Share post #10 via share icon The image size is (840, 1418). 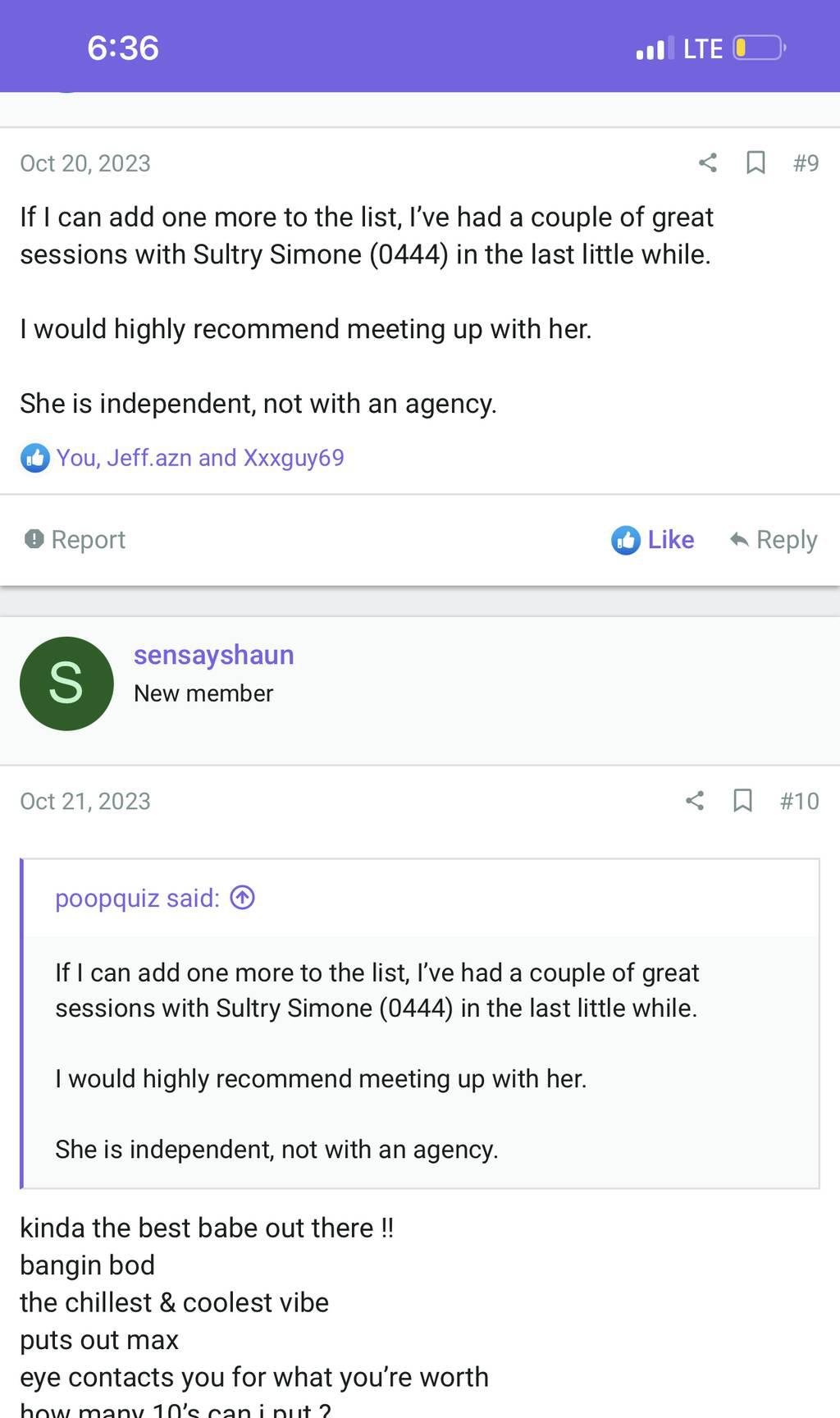point(695,800)
